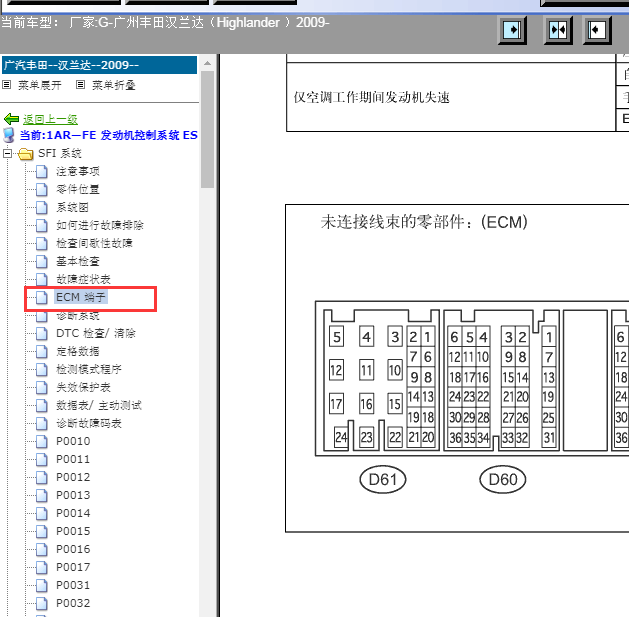This screenshot has width=629, height=617.
Task: Click the sidebar scrollbar thumb
Action: (x=207, y=130)
